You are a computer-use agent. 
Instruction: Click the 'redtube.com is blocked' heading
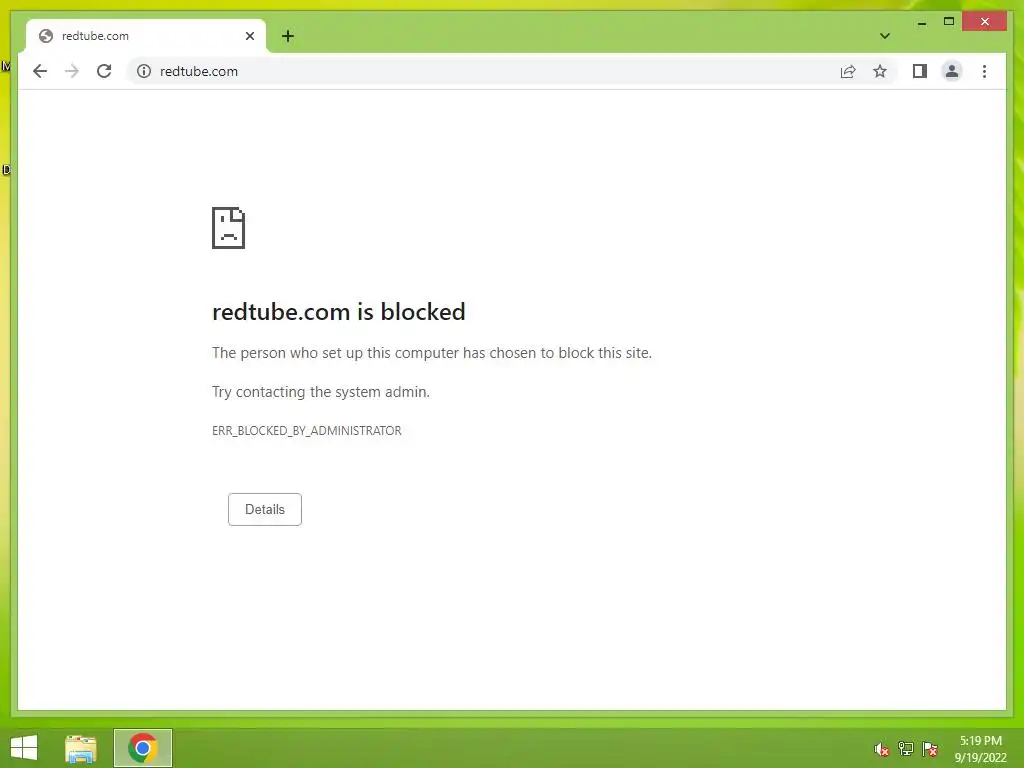point(338,312)
